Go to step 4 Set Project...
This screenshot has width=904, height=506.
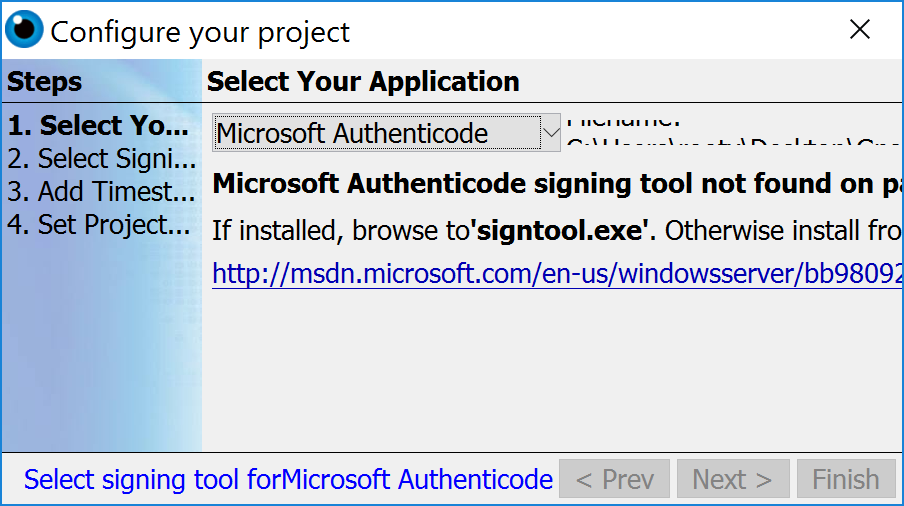pyautogui.click(x=99, y=225)
